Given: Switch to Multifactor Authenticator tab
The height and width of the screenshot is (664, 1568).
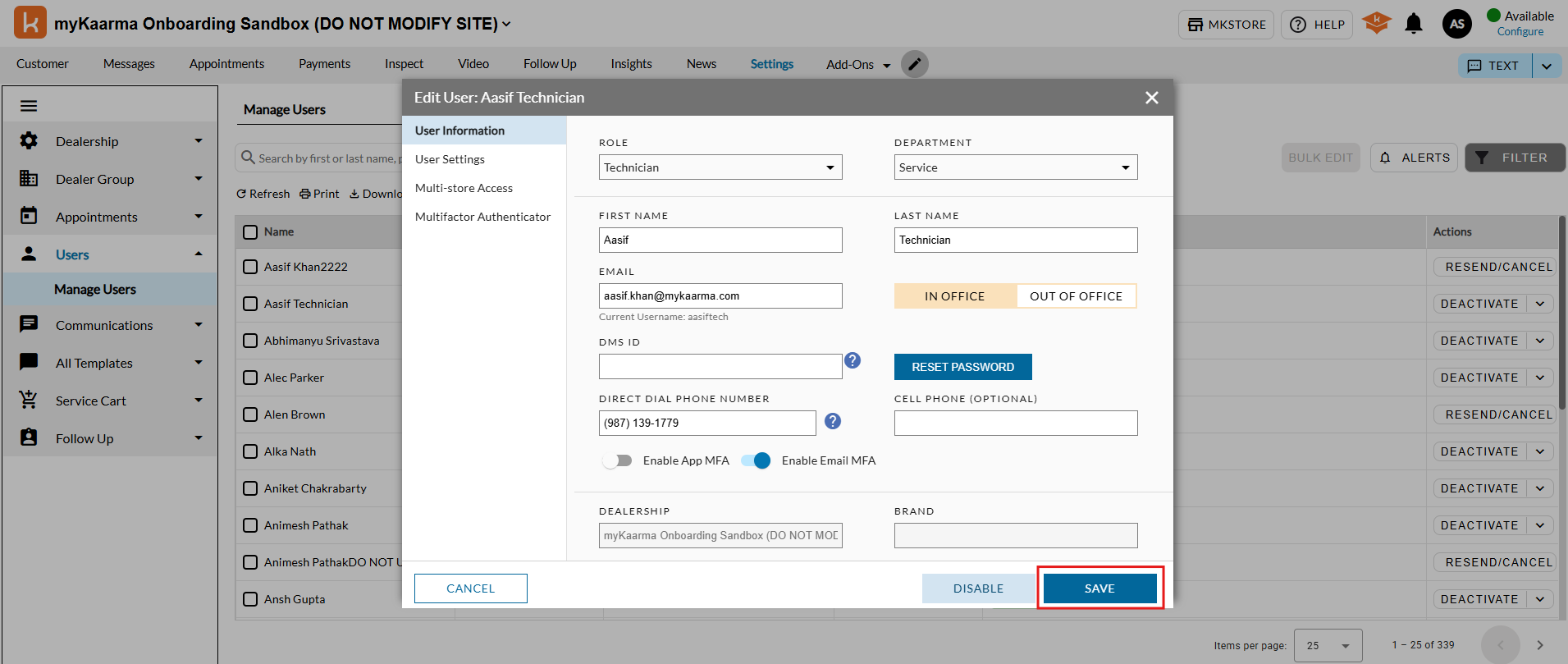Looking at the screenshot, I should click(x=482, y=217).
